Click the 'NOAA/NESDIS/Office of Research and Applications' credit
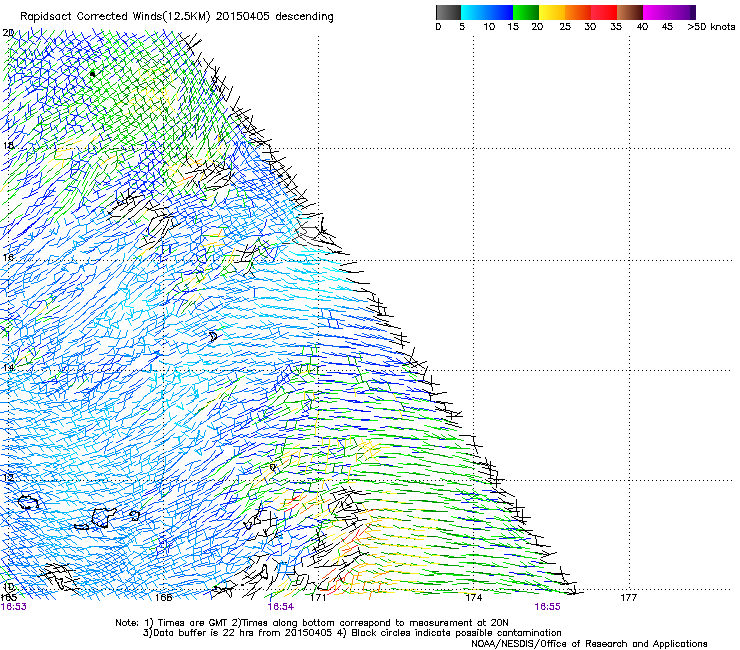The width and height of the screenshot is (740, 650). click(589, 644)
